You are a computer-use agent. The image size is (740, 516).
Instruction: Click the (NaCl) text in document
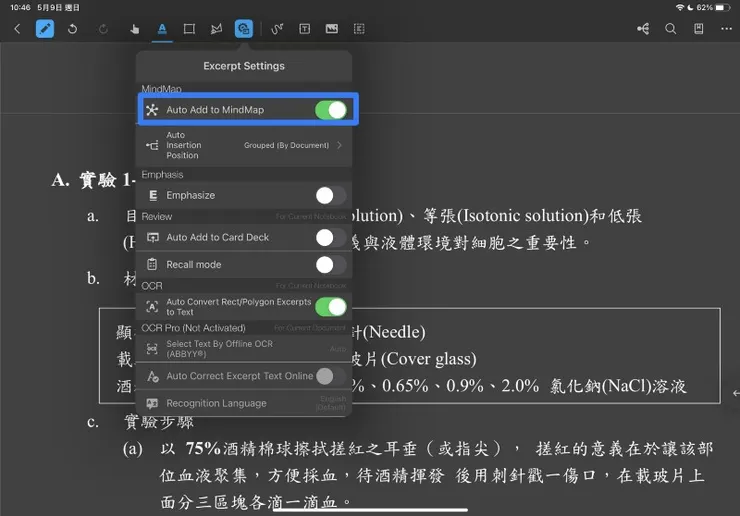[x=627, y=386]
